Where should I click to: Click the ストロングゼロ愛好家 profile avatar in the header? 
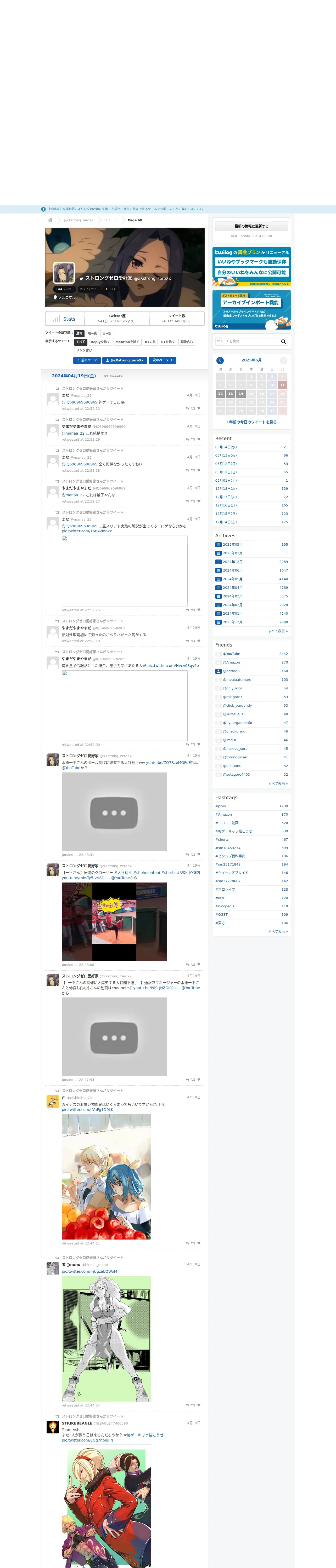click(64, 273)
